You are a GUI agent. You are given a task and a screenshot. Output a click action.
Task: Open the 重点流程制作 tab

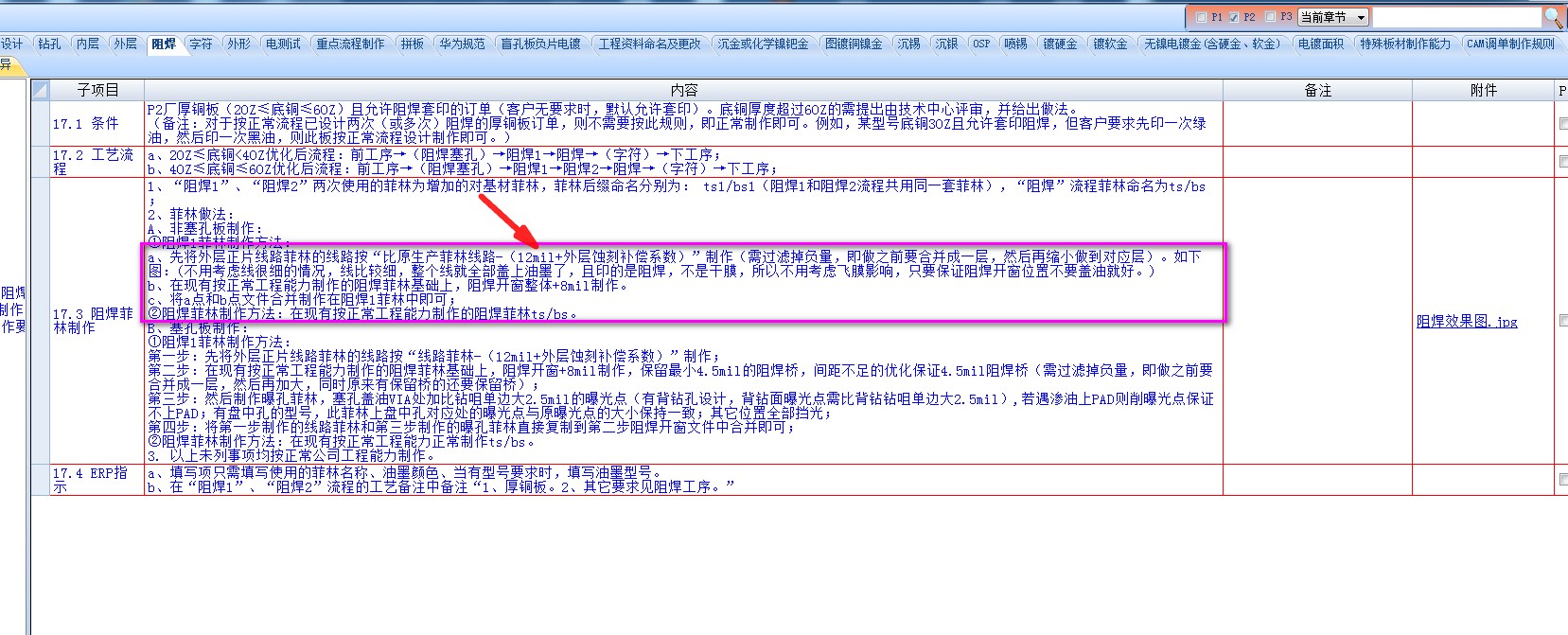point(350,44)
